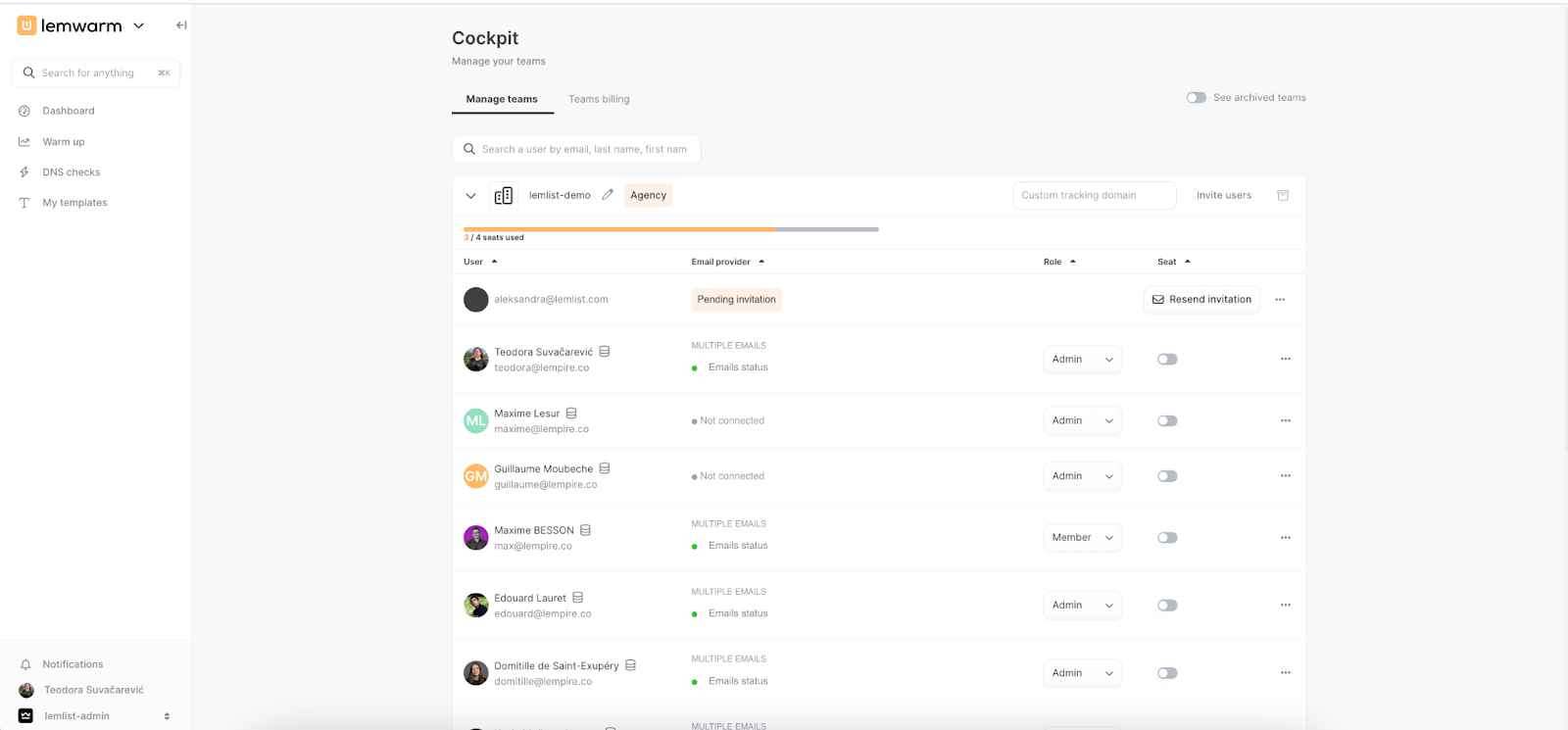Image resolution: width=1568 pixels, height=730 pixels.
Task: Toggle the seat for Guillaume Moubeche
Action: (x=1166, y=476)
